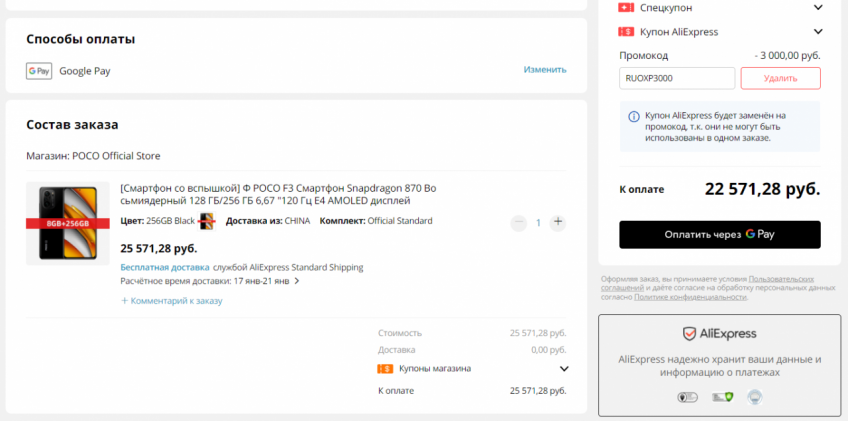Open the POCO F3 product thumbnail
This screenshot has height=421, width=848.
click(67, 223)
